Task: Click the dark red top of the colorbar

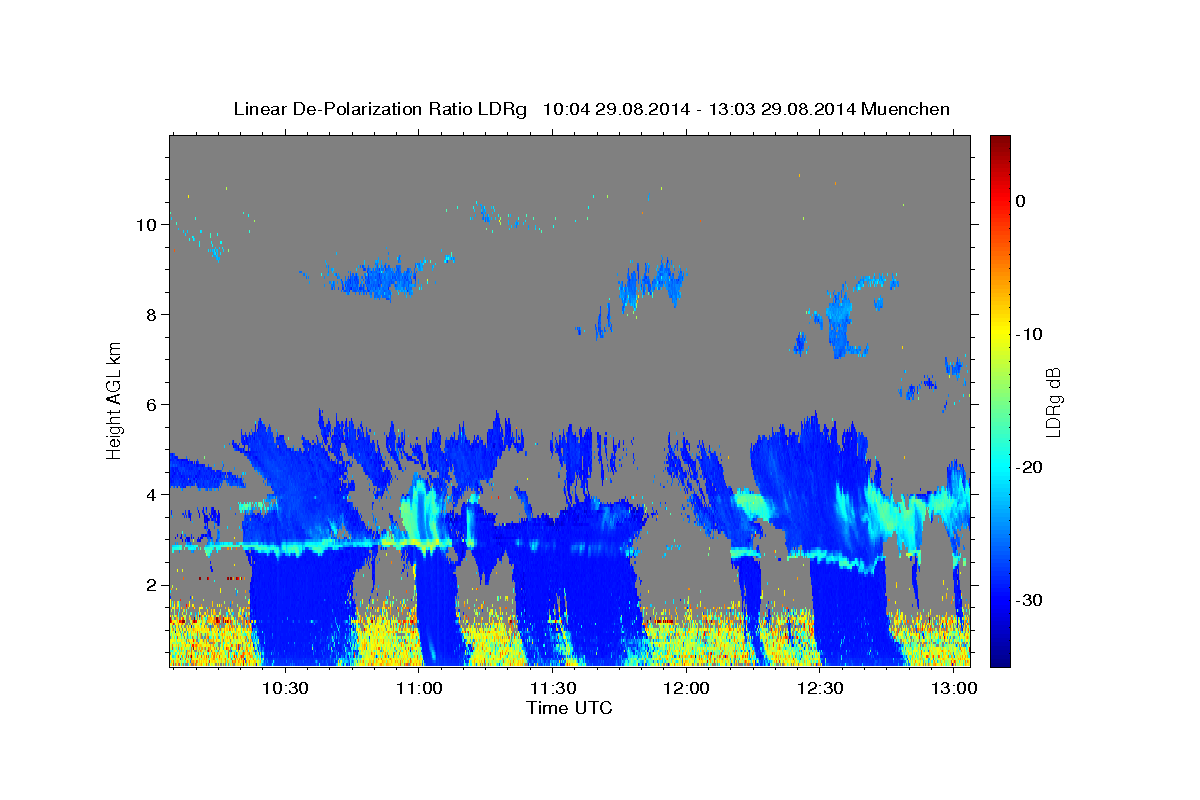Action: (x=1000, y=142)
